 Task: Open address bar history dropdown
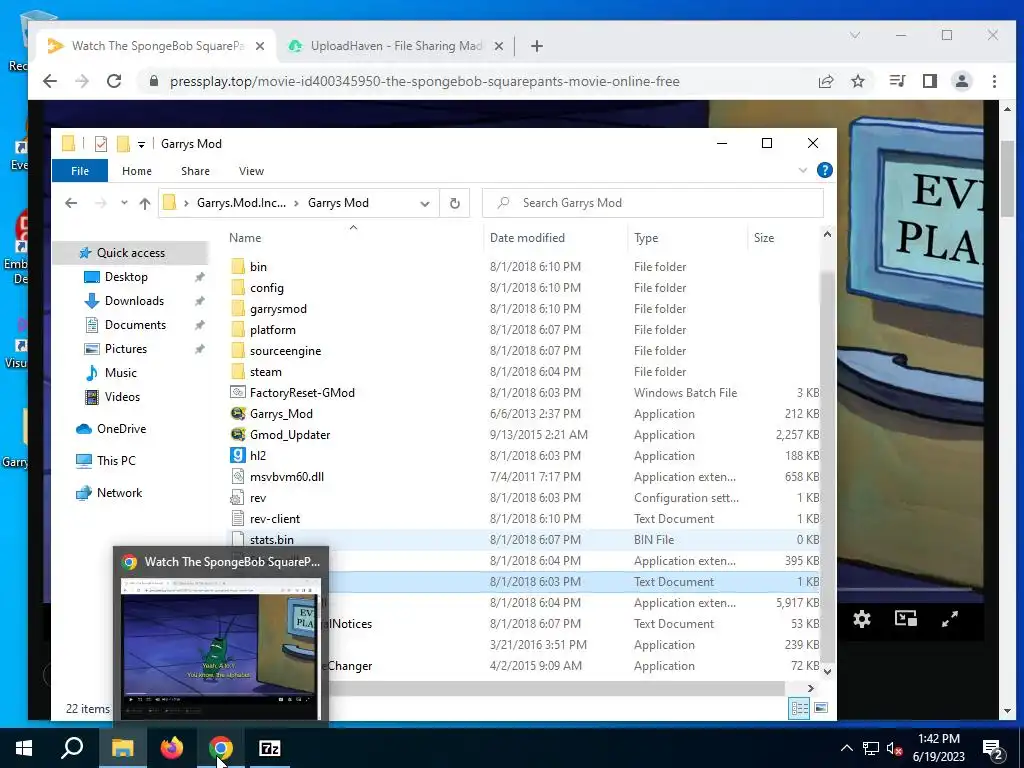click(424, 203)
